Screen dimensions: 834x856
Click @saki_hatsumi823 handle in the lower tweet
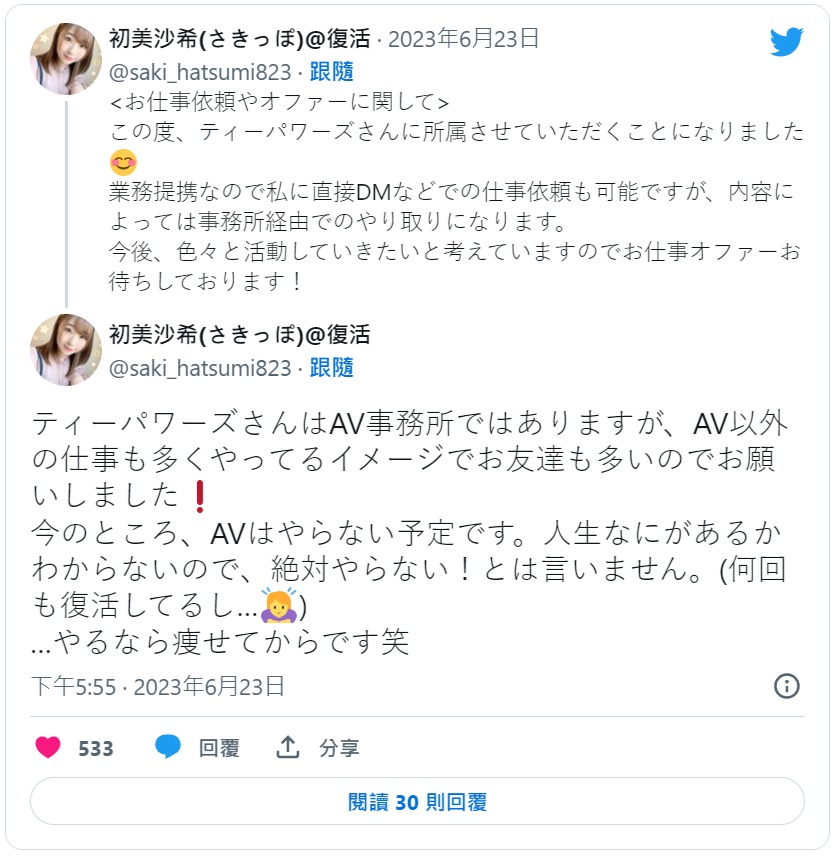coord(200,367)
